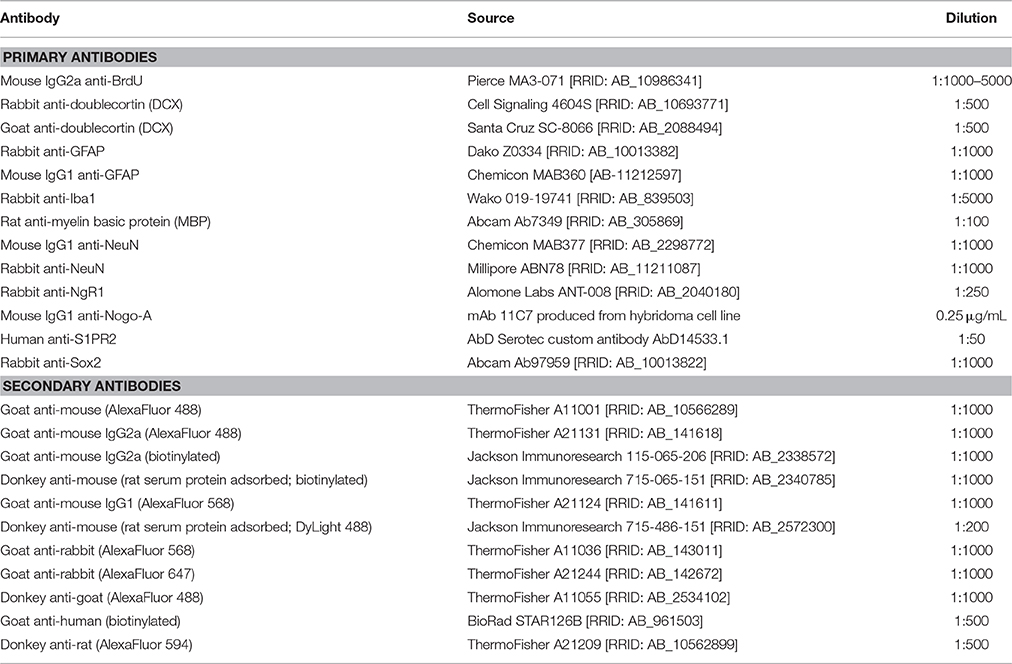Click Alomone Labs ANT-008 source entry
Screen dimensions: 1012x664
pos(603,292)
